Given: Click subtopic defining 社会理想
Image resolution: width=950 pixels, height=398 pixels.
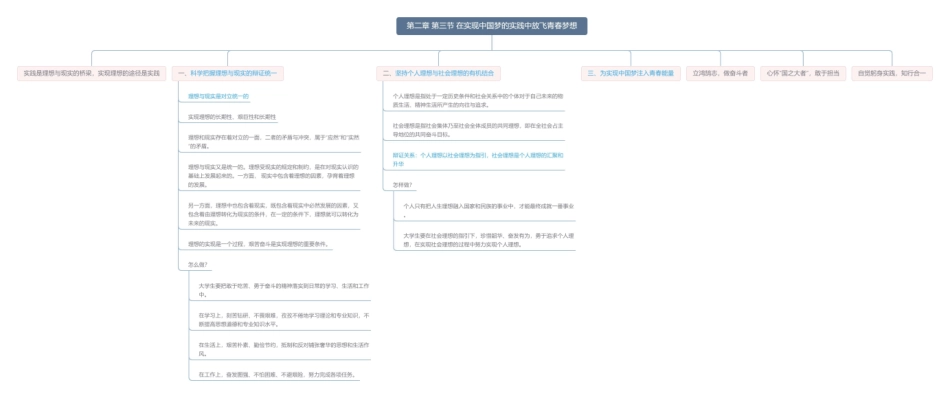Looking at the screenshot, I should [478, 130].
